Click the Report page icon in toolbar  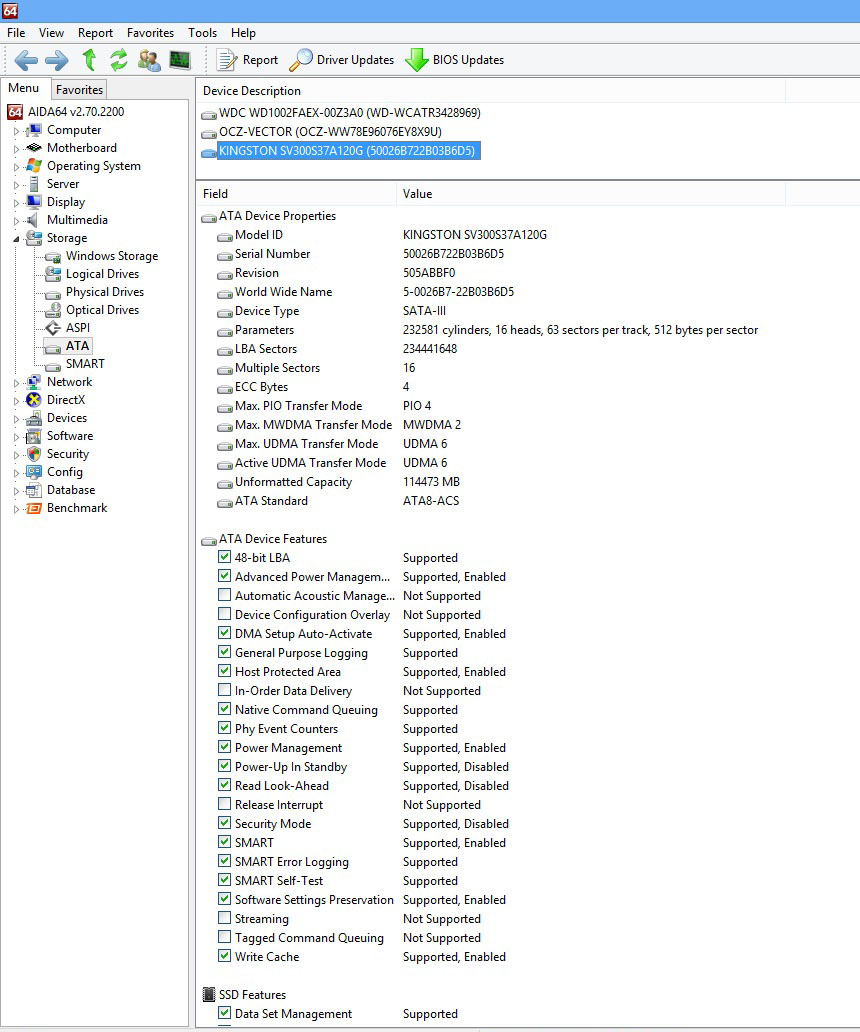(227, 60)
